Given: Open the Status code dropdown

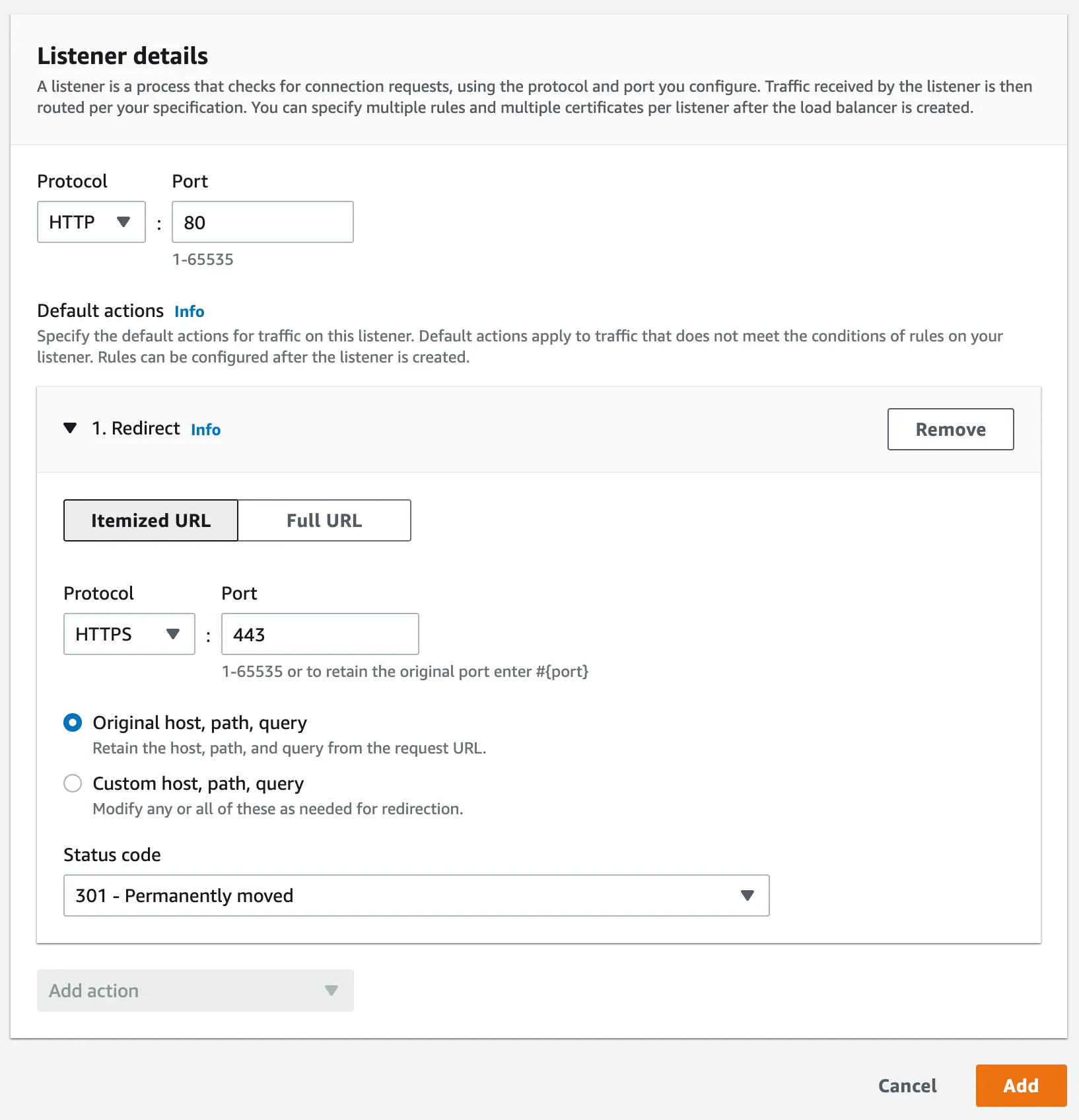Looking at the screenshot, I should [416, 895].
